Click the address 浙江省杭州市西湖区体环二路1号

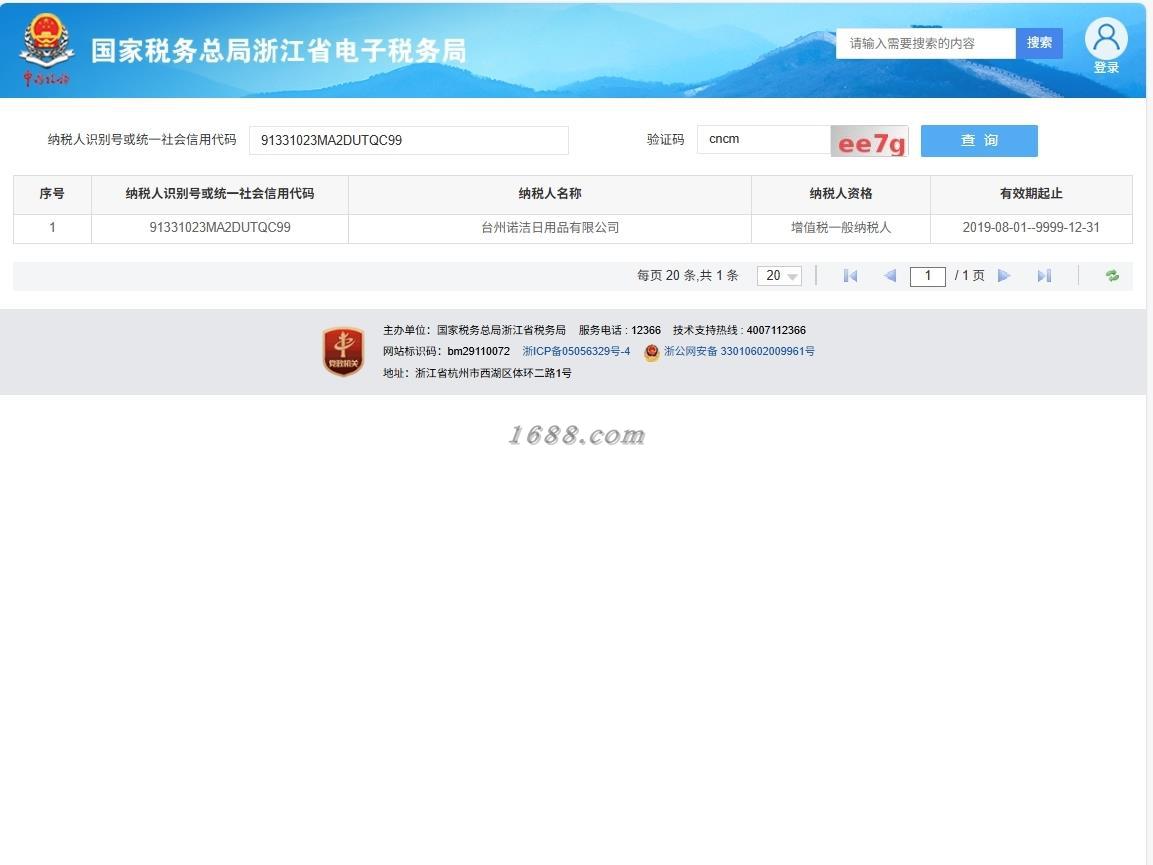(x=477, y=374)
